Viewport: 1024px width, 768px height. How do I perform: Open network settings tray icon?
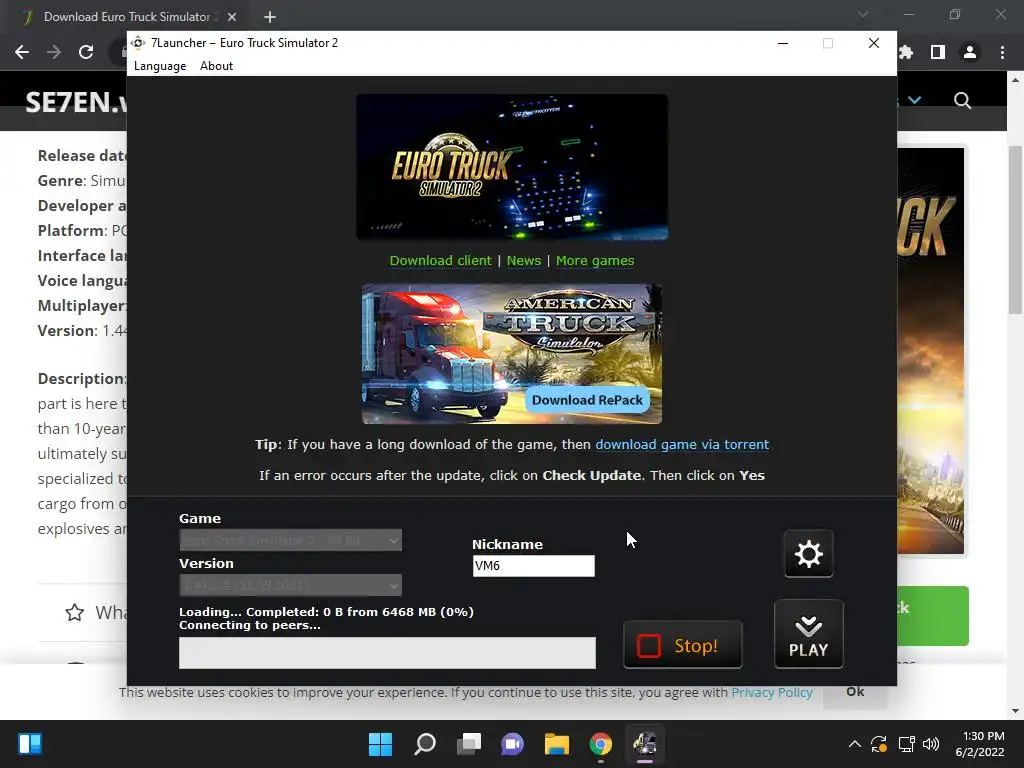tap(906, 744)
